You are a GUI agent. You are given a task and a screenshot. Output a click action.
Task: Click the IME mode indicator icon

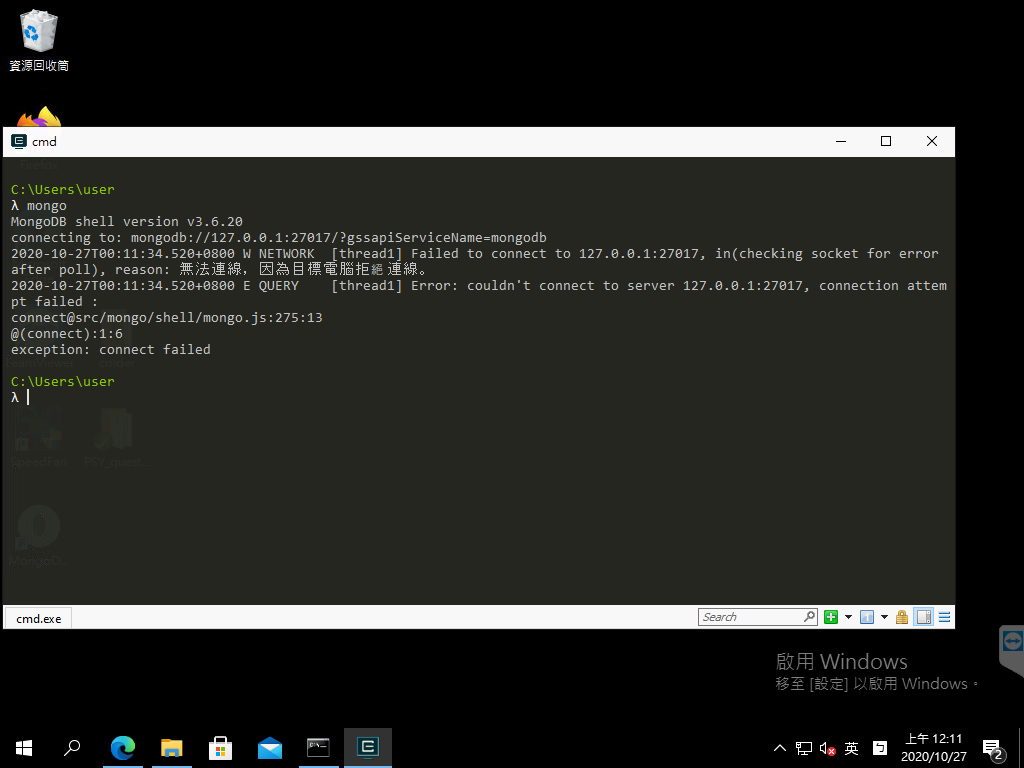[880, 748]
